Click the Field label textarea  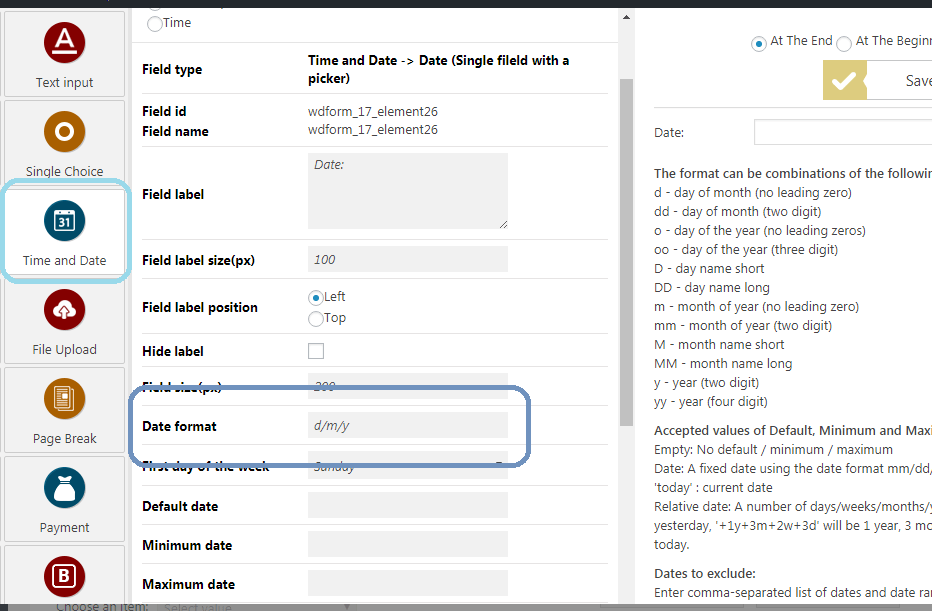pyautogui.click(x=407, y=191)
